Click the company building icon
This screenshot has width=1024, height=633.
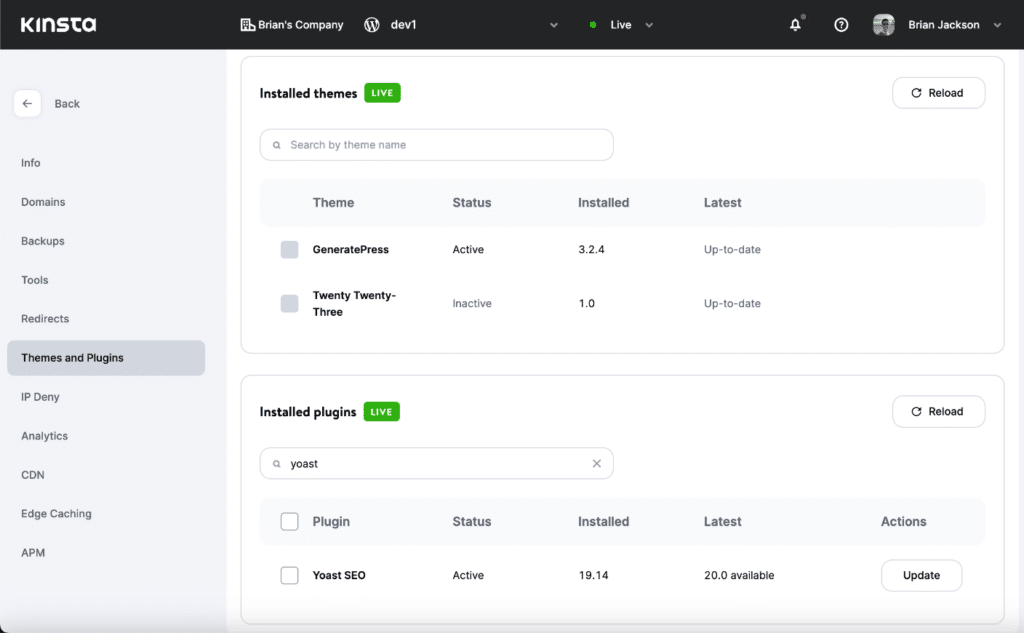[x=248, y=25]
